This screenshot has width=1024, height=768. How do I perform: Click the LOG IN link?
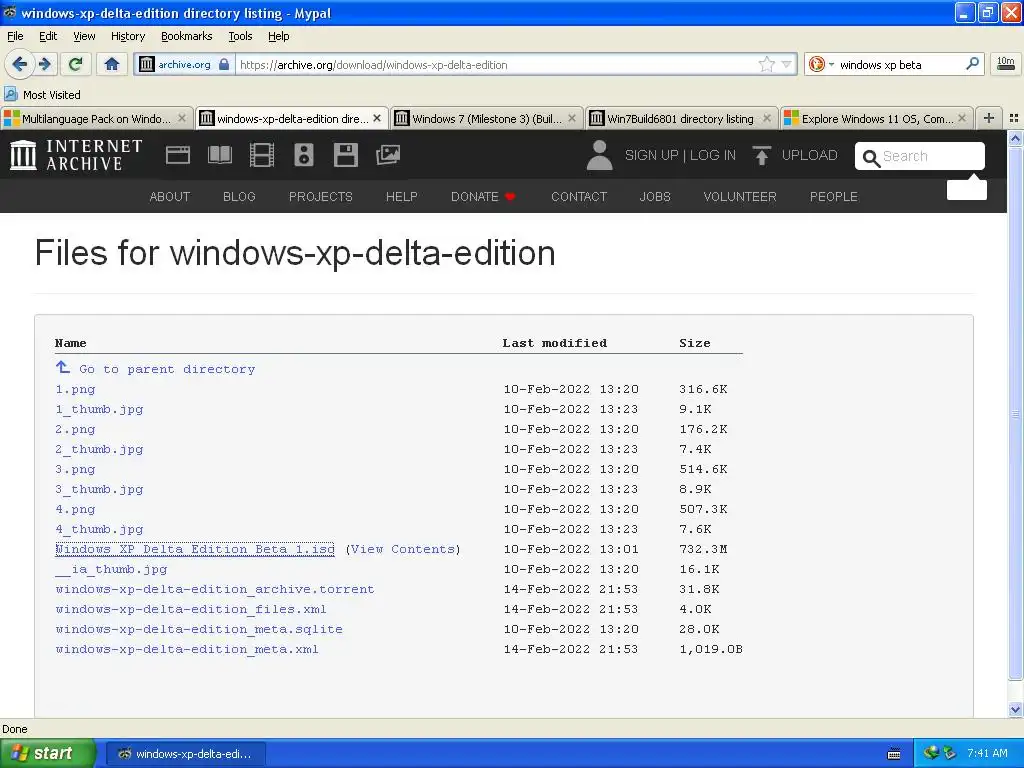[712, 155]
